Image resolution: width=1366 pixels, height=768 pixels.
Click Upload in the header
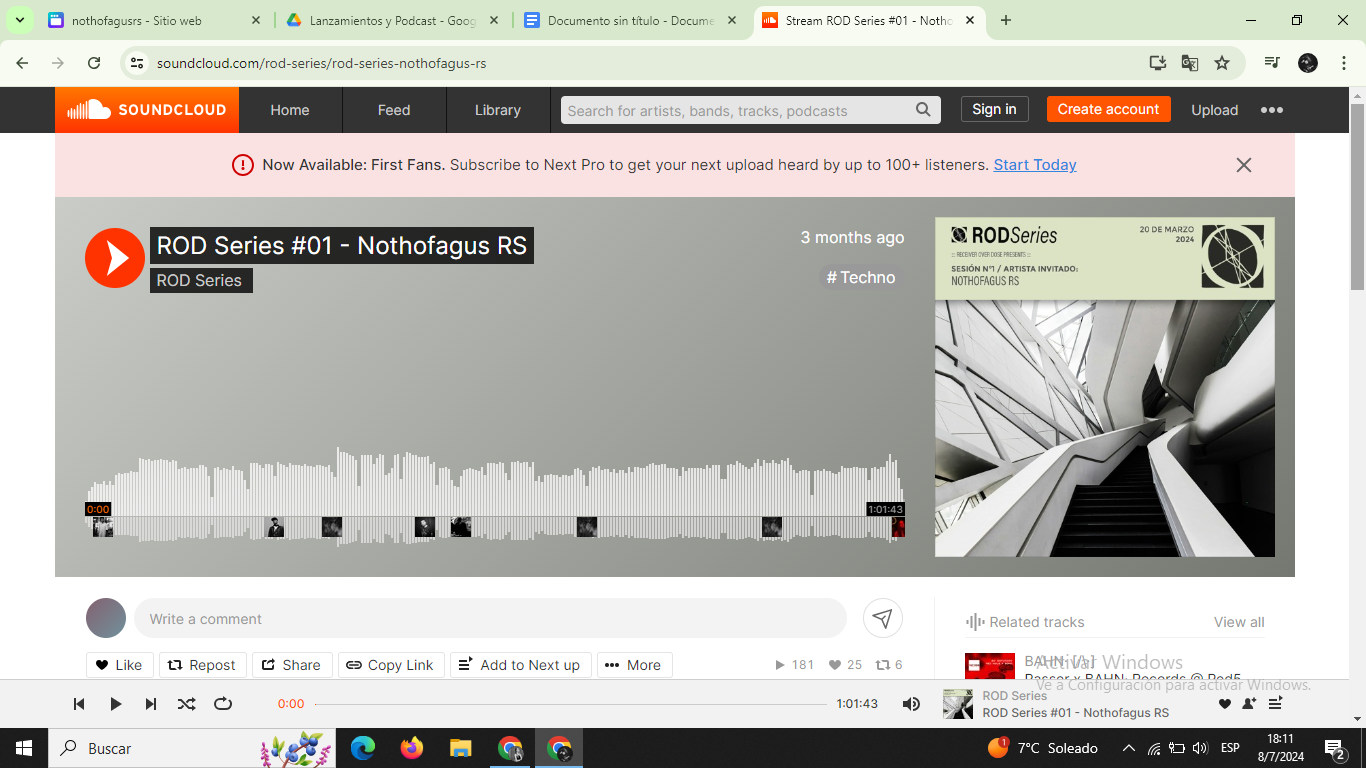click(1215, 110)
